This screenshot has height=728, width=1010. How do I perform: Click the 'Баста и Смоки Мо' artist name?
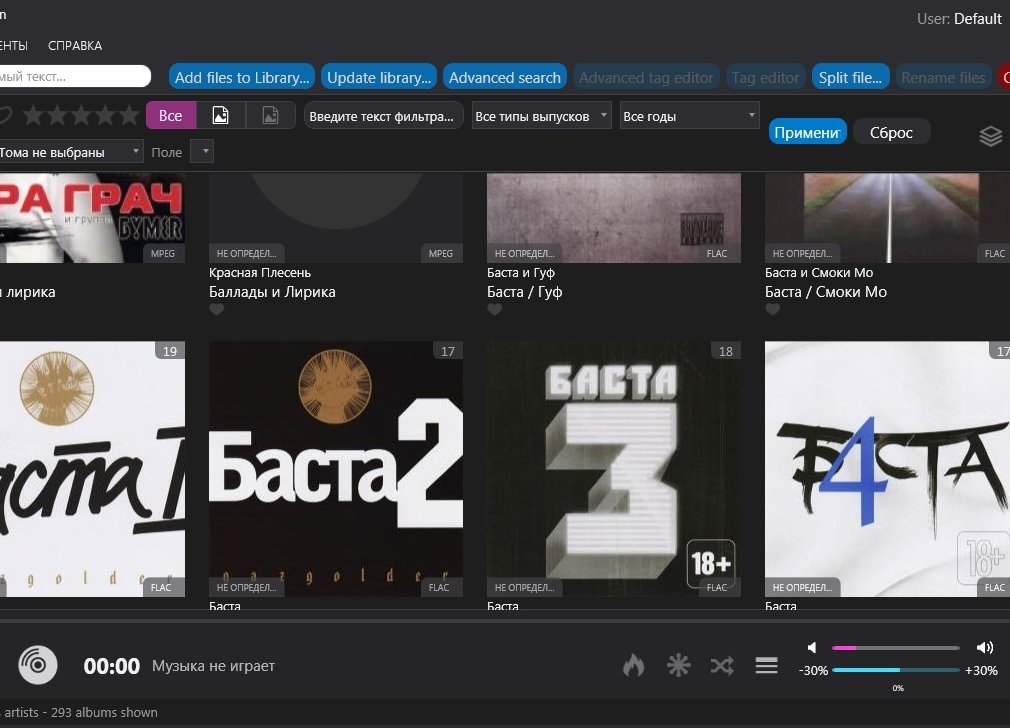pyautogui.click(x=819, y=273)
